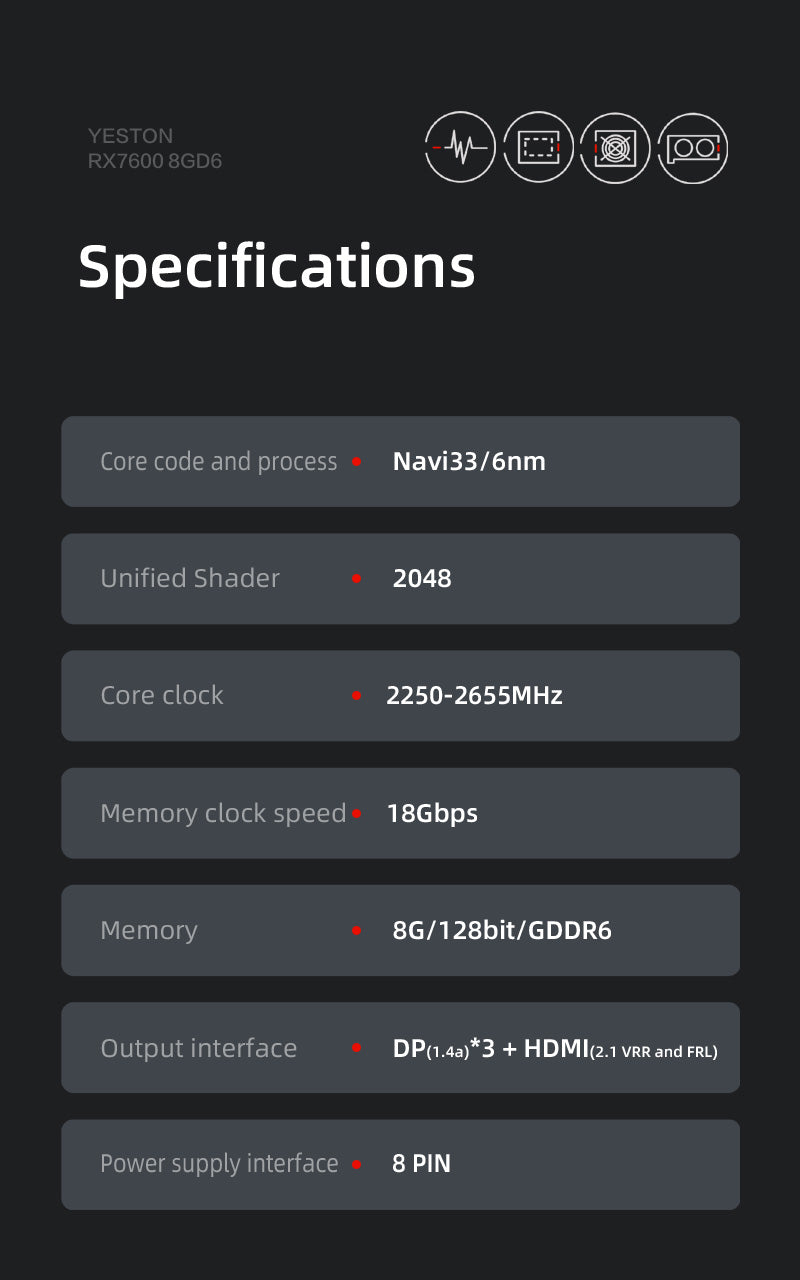This screenshot has height=1280, width=800.
Task: Click the Navi33/6nm value
Action: coord(469,461)
